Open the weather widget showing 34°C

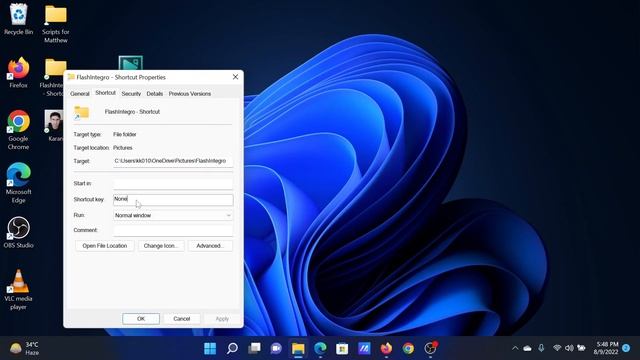24,348
